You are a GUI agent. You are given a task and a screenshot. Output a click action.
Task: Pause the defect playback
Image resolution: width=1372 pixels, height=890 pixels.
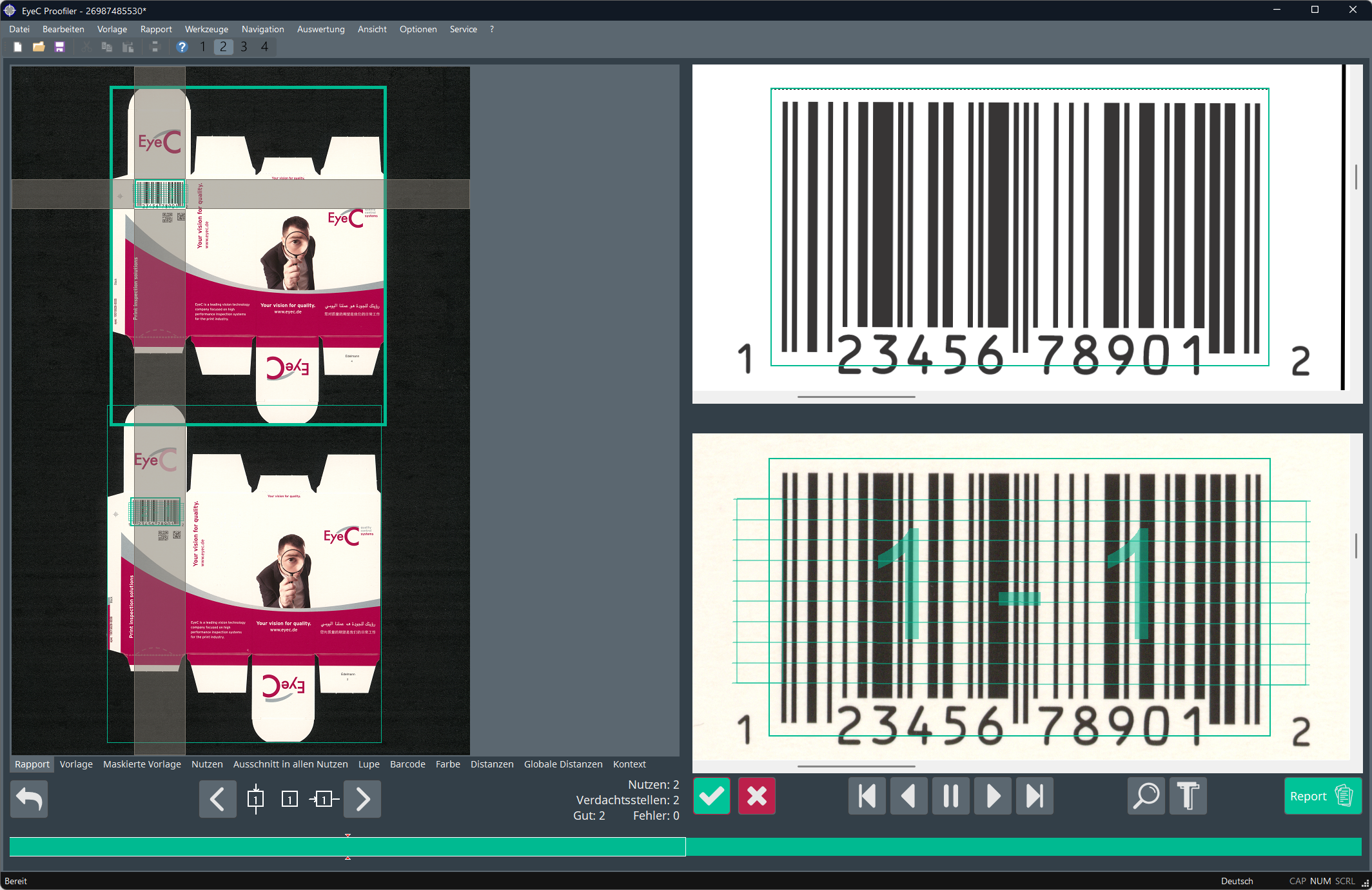951,796
